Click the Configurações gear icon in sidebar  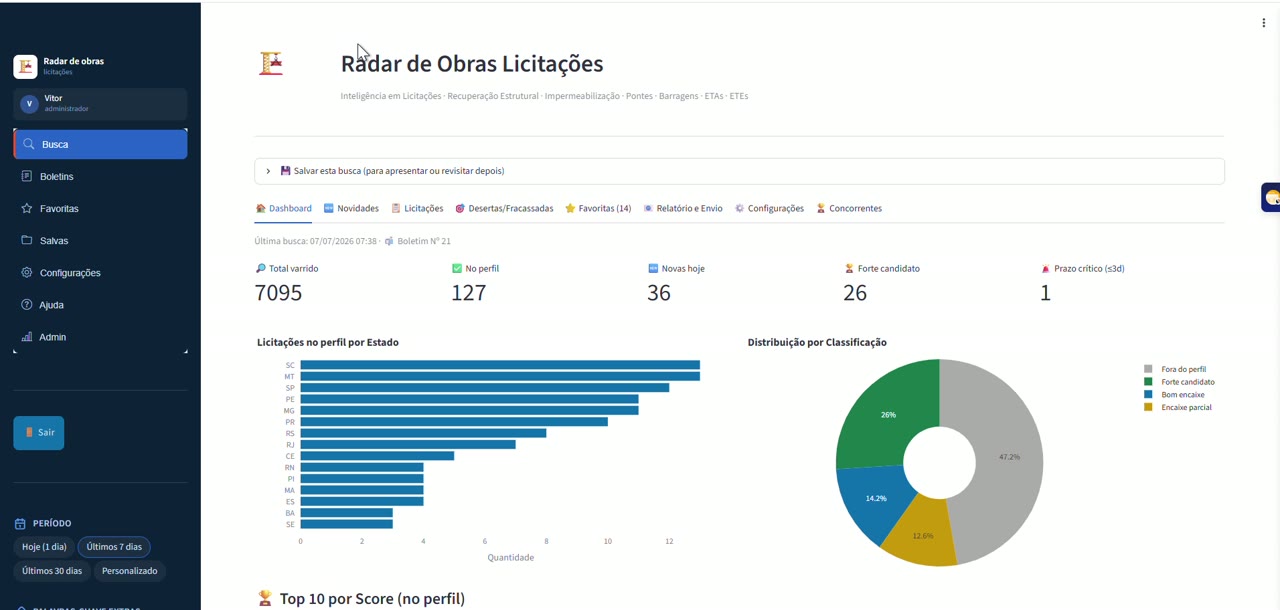tap(27, 272)
